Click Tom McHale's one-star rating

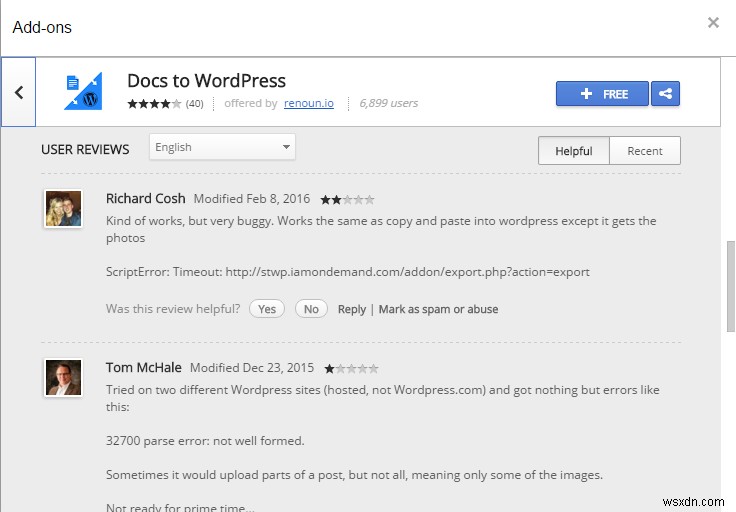coord(350,368)
